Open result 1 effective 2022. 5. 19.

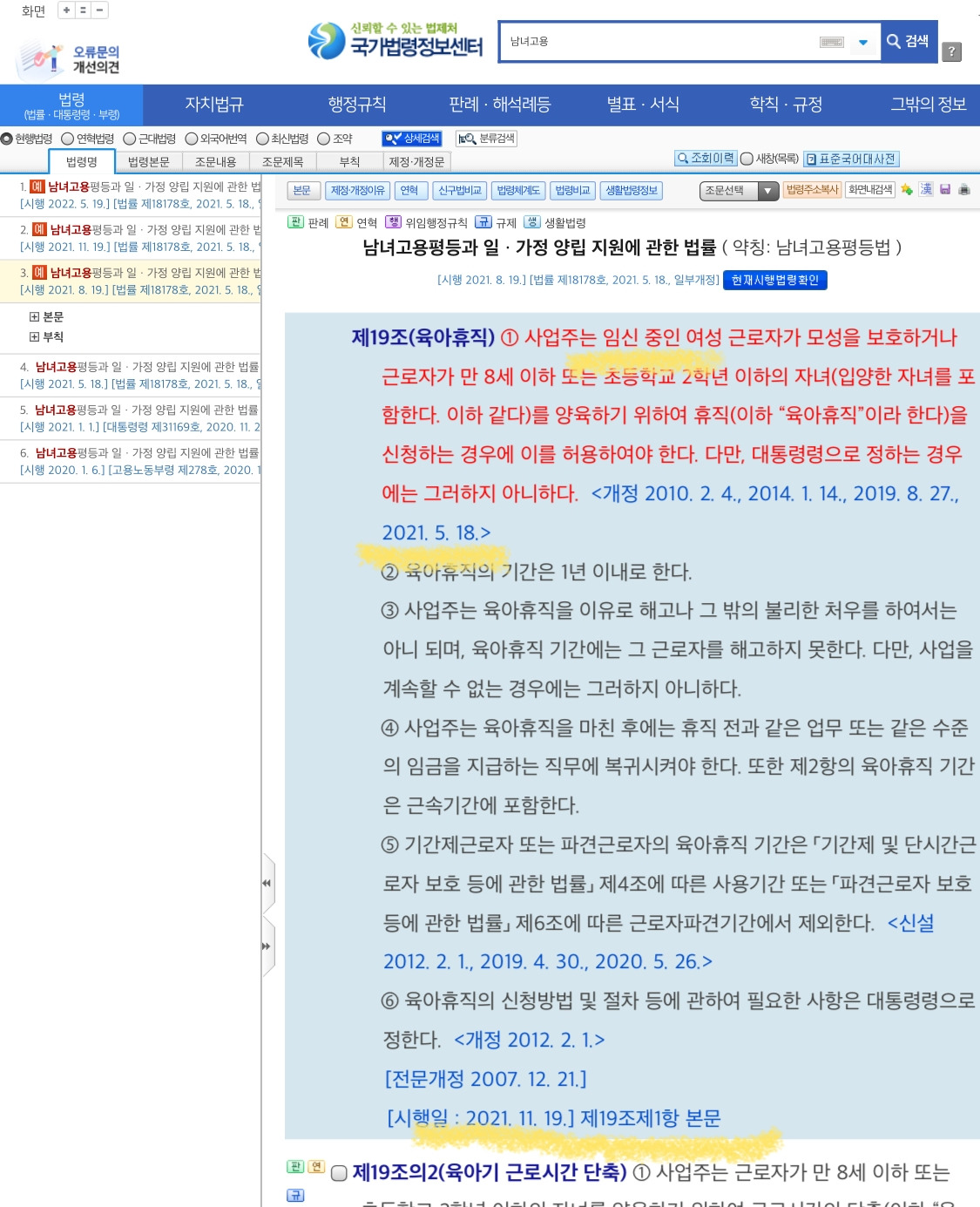click(x=140, y=195)
